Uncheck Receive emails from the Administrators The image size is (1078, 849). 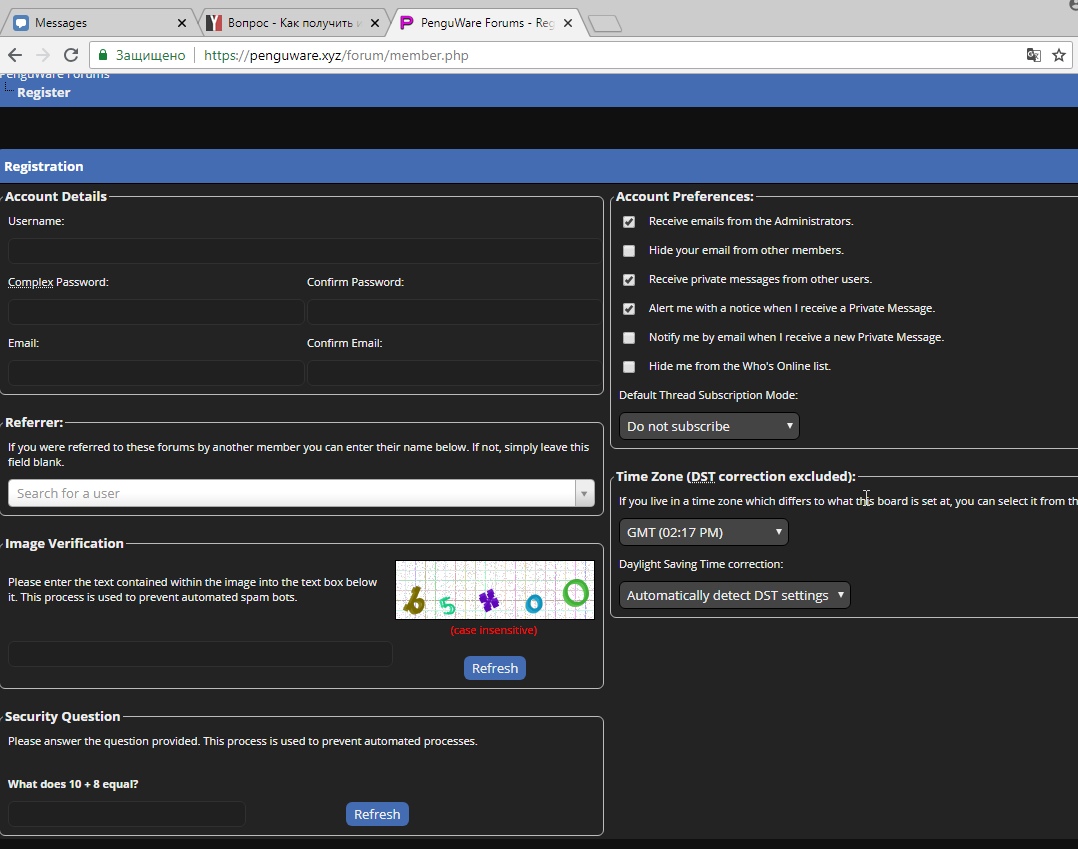[x=629, y=222]
